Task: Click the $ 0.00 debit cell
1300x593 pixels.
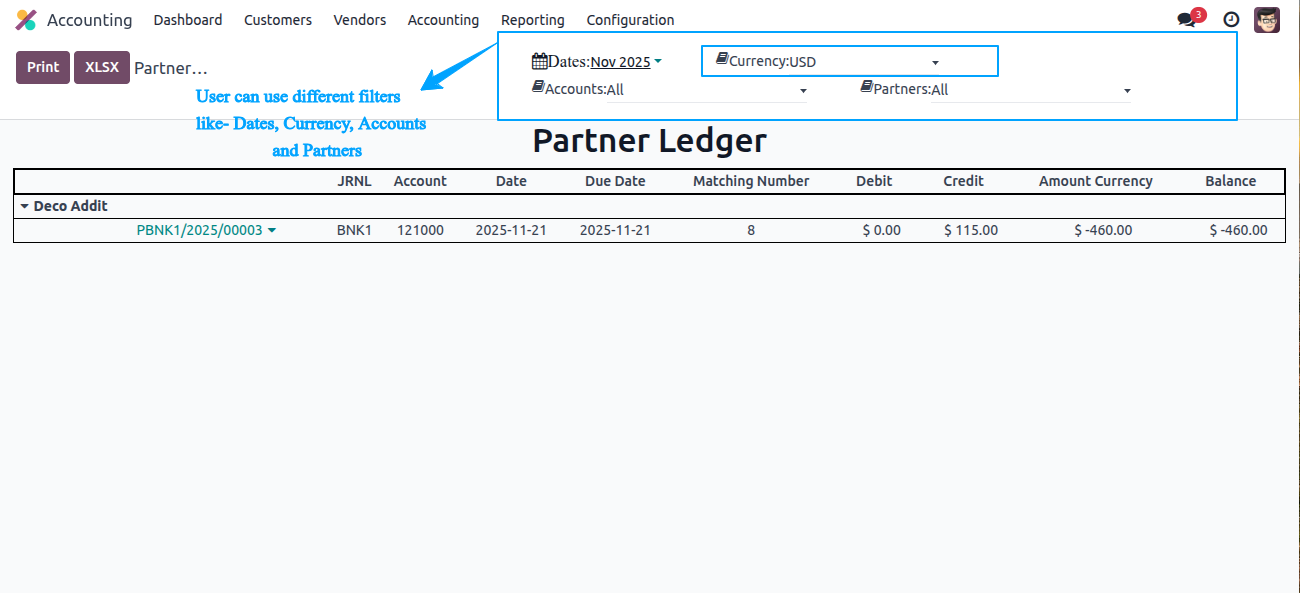Action: tap(882, 230)
